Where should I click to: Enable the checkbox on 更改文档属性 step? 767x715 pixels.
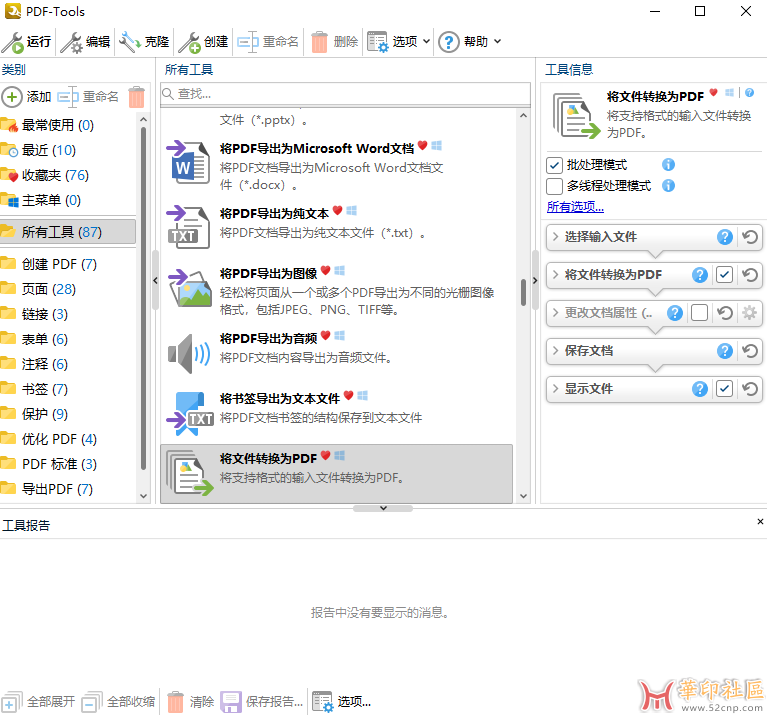click(x=699, y=313)
